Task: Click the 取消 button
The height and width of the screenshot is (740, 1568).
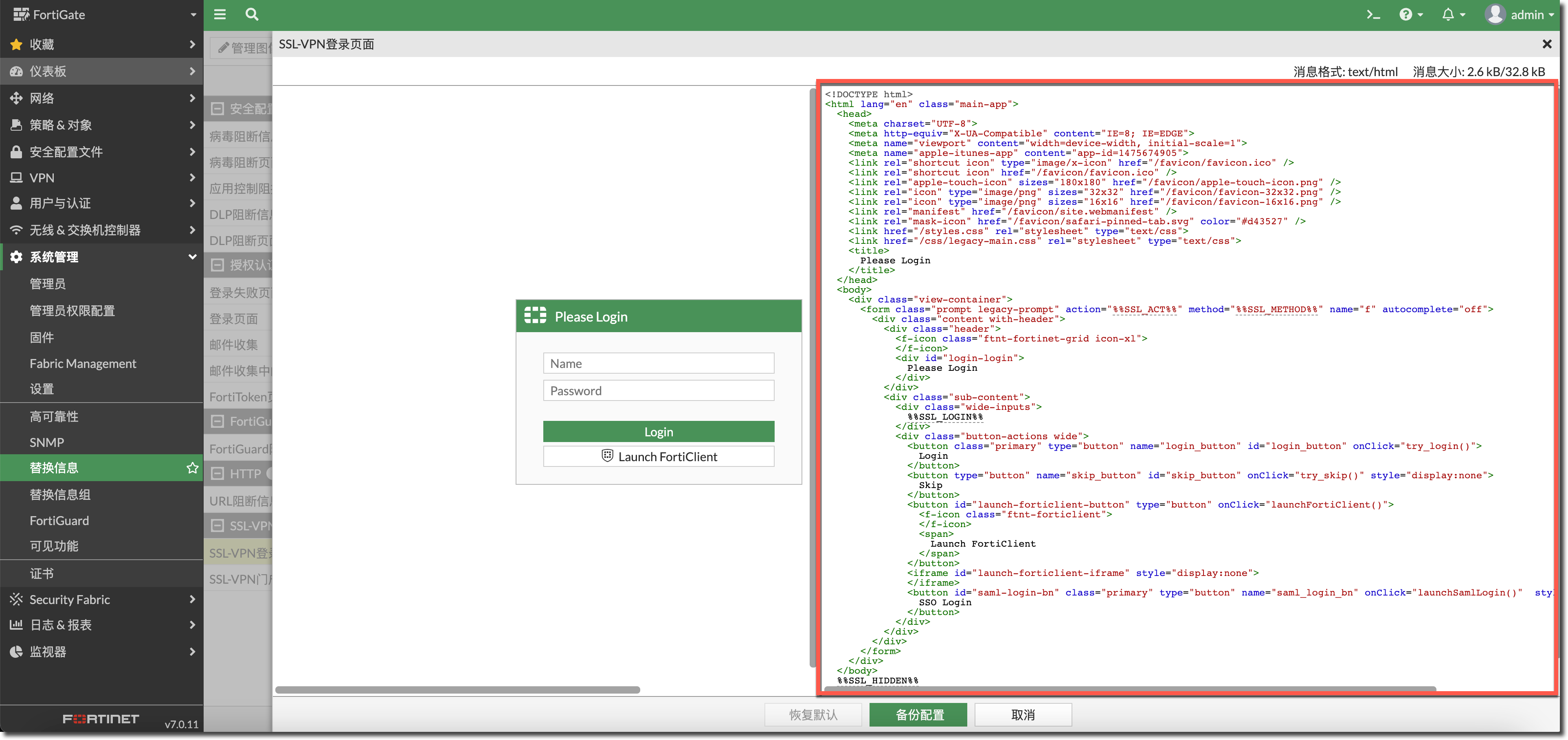Action: [1023, 714]
